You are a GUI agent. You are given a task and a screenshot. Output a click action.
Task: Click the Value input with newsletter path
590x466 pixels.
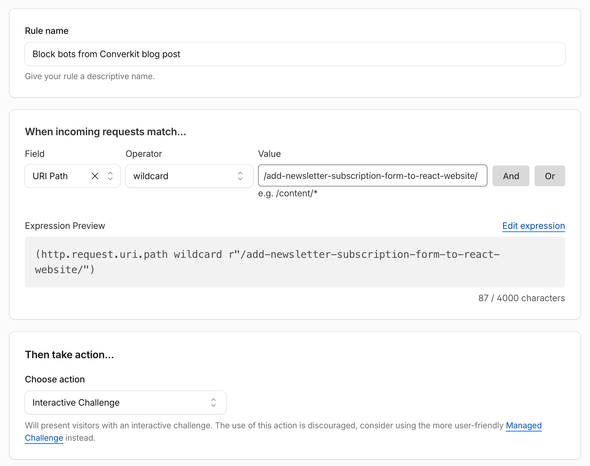tap(373, 175)
